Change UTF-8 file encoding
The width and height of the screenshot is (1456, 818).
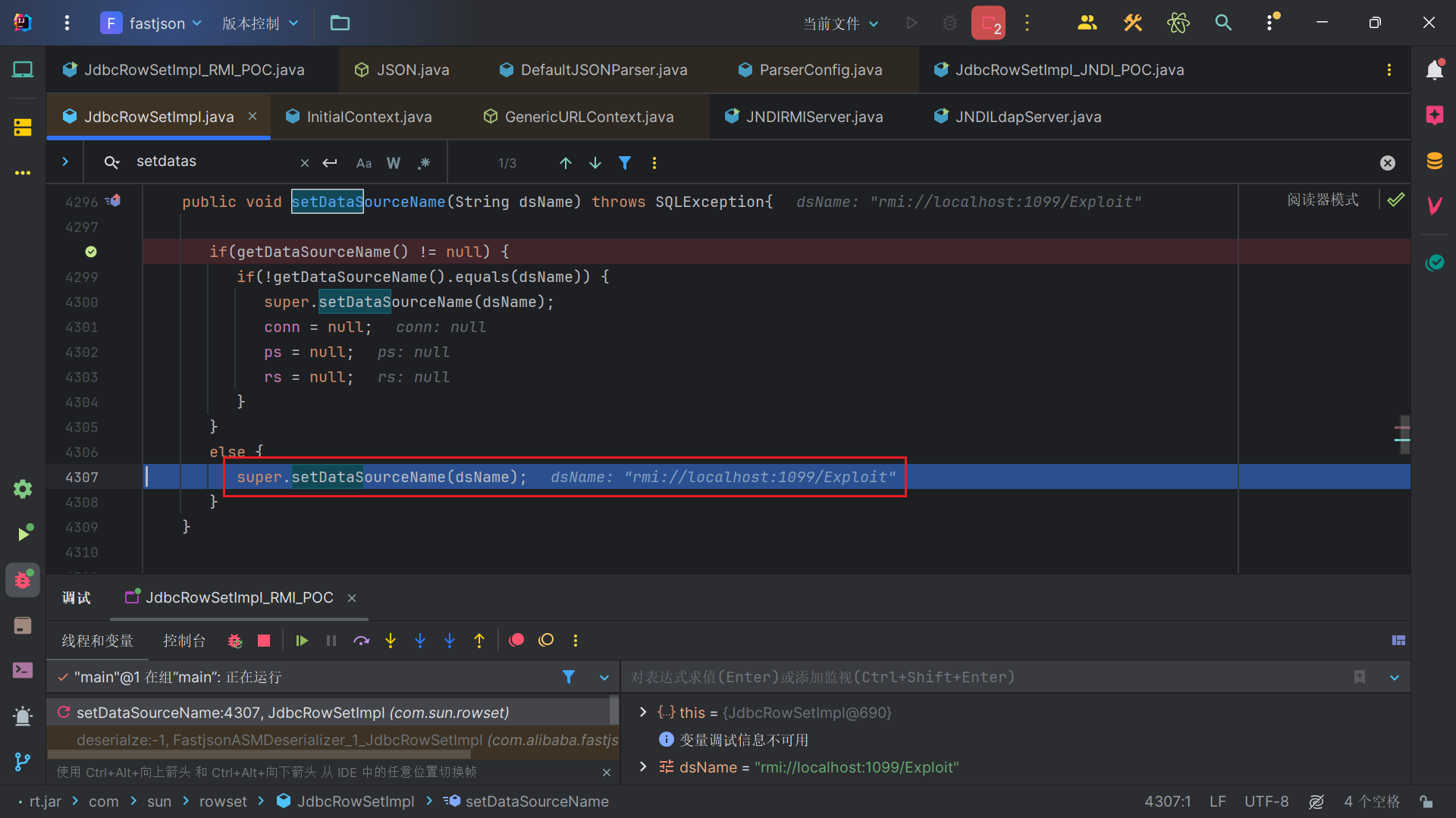1266,801
